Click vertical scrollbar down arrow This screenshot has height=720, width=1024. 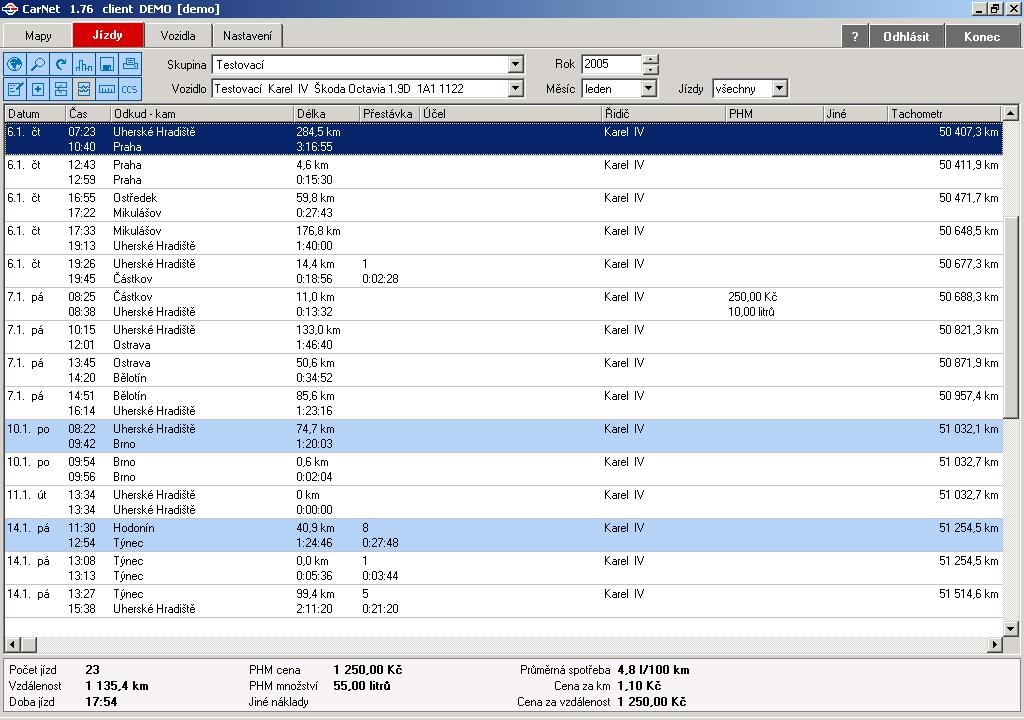pyautogui.click(x=1010, y=629)
